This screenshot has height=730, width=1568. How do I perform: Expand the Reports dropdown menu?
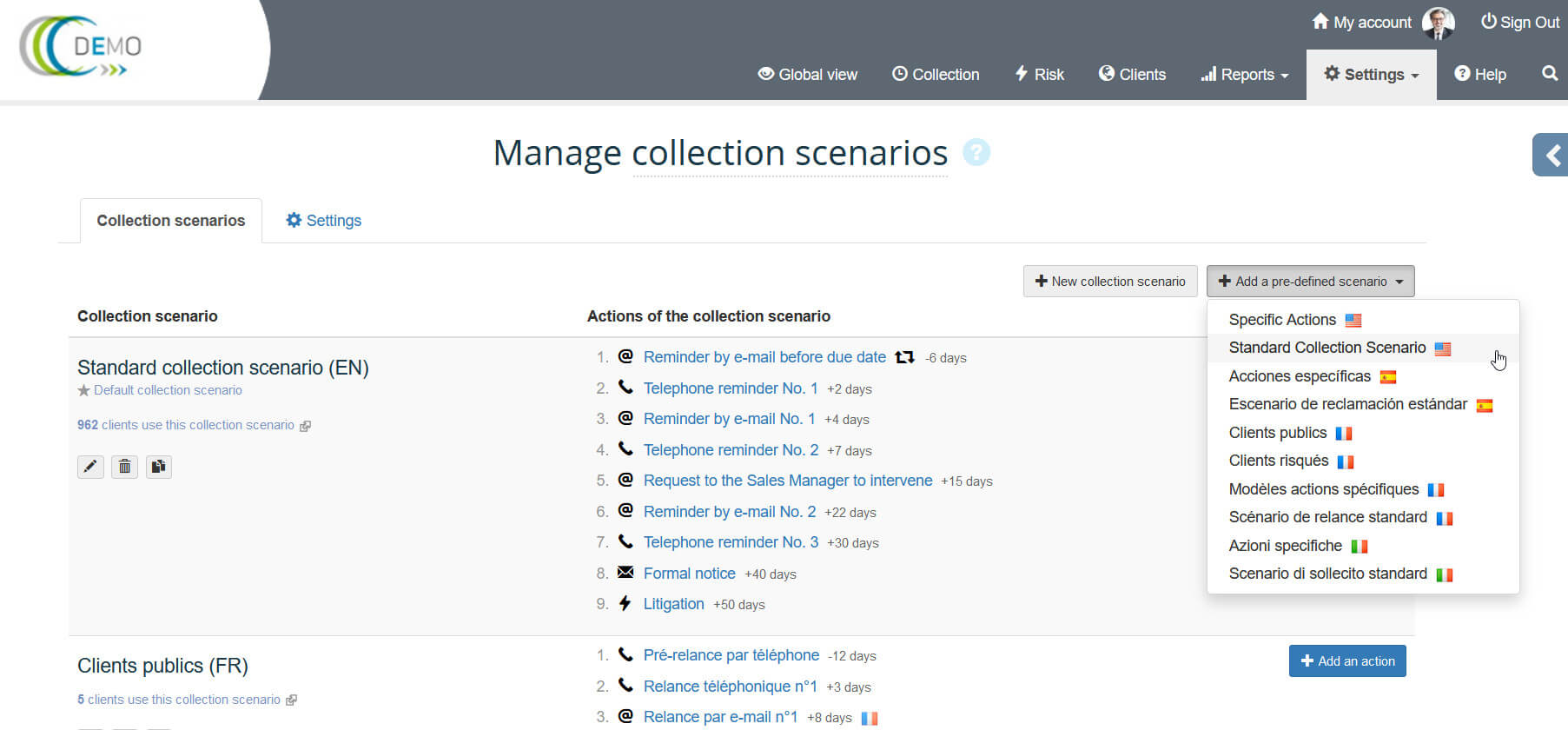tap(1244, 75)
